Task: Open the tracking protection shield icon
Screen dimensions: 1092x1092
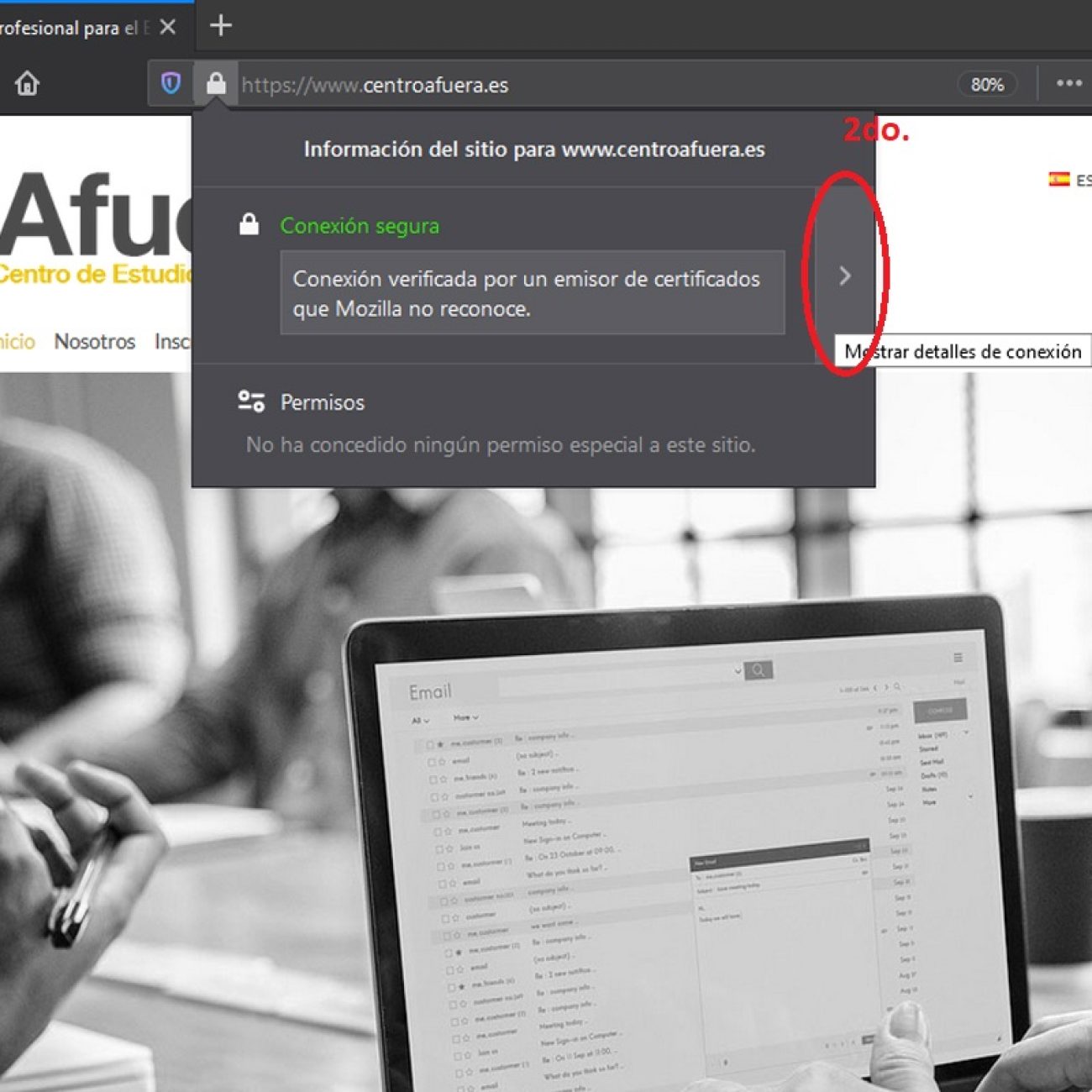Action: [171, 84]
